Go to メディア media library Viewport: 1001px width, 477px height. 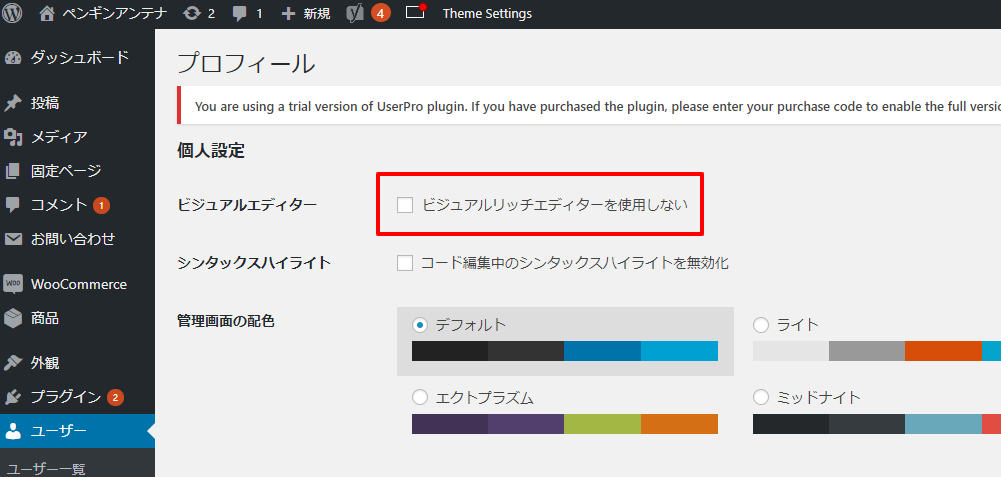click(58, 137)
